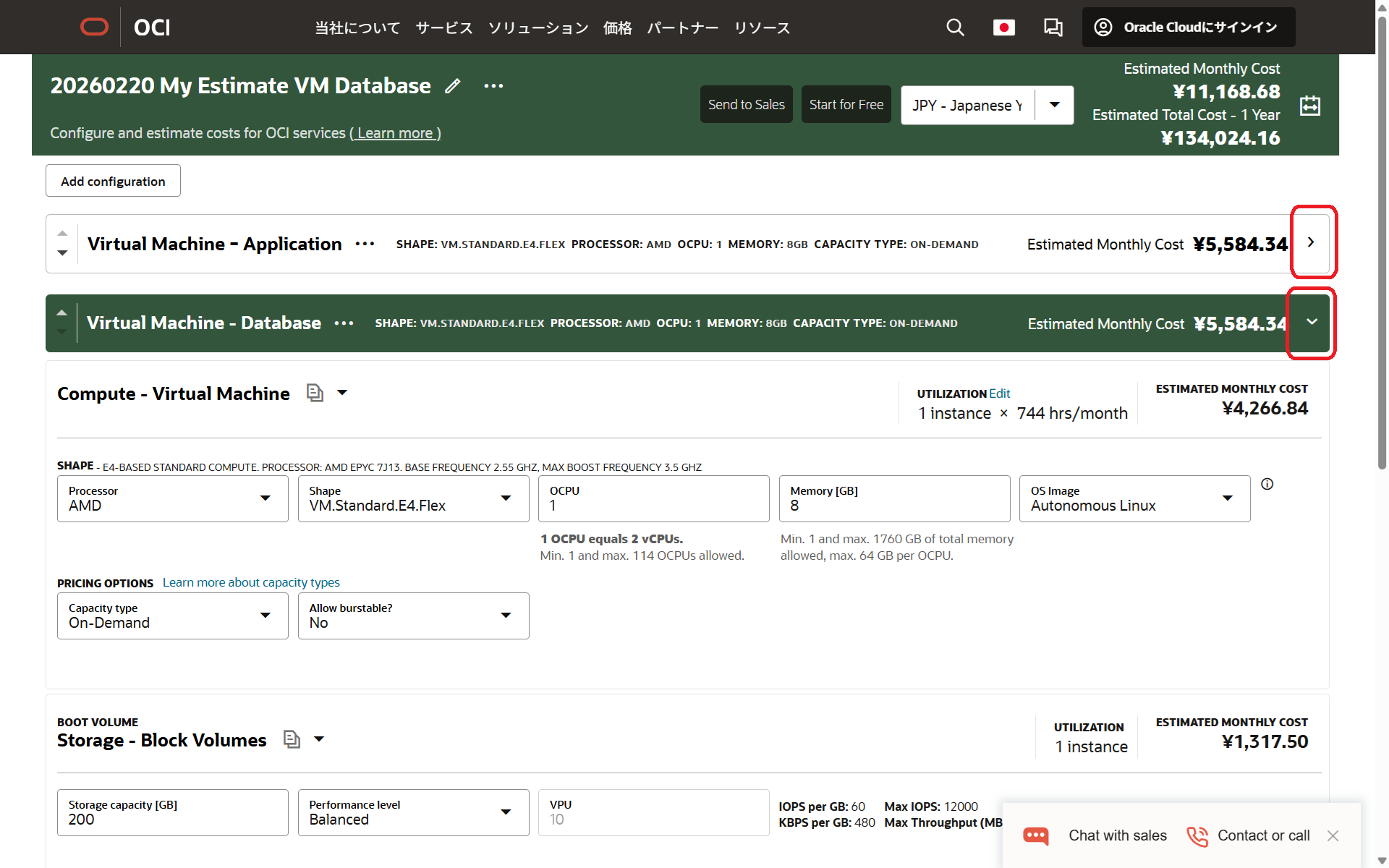The width and height of the screenshot is (1389, 868).
Task: Open the estimate title three-dot menu
Action: (493, 86)
